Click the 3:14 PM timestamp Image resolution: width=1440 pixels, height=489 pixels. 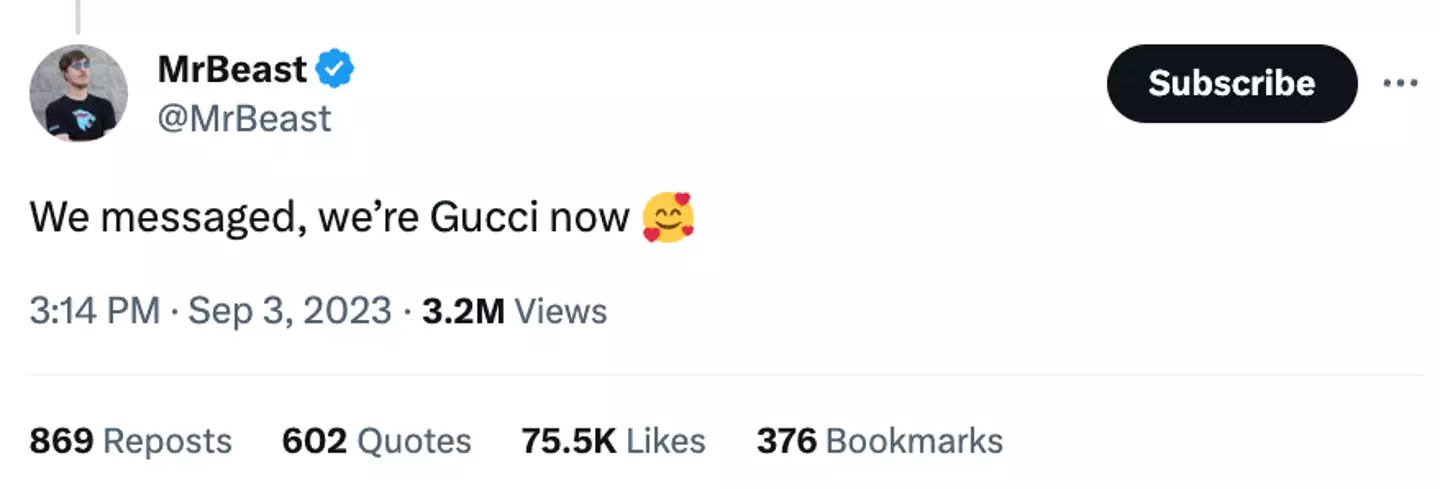pos(94,311)
